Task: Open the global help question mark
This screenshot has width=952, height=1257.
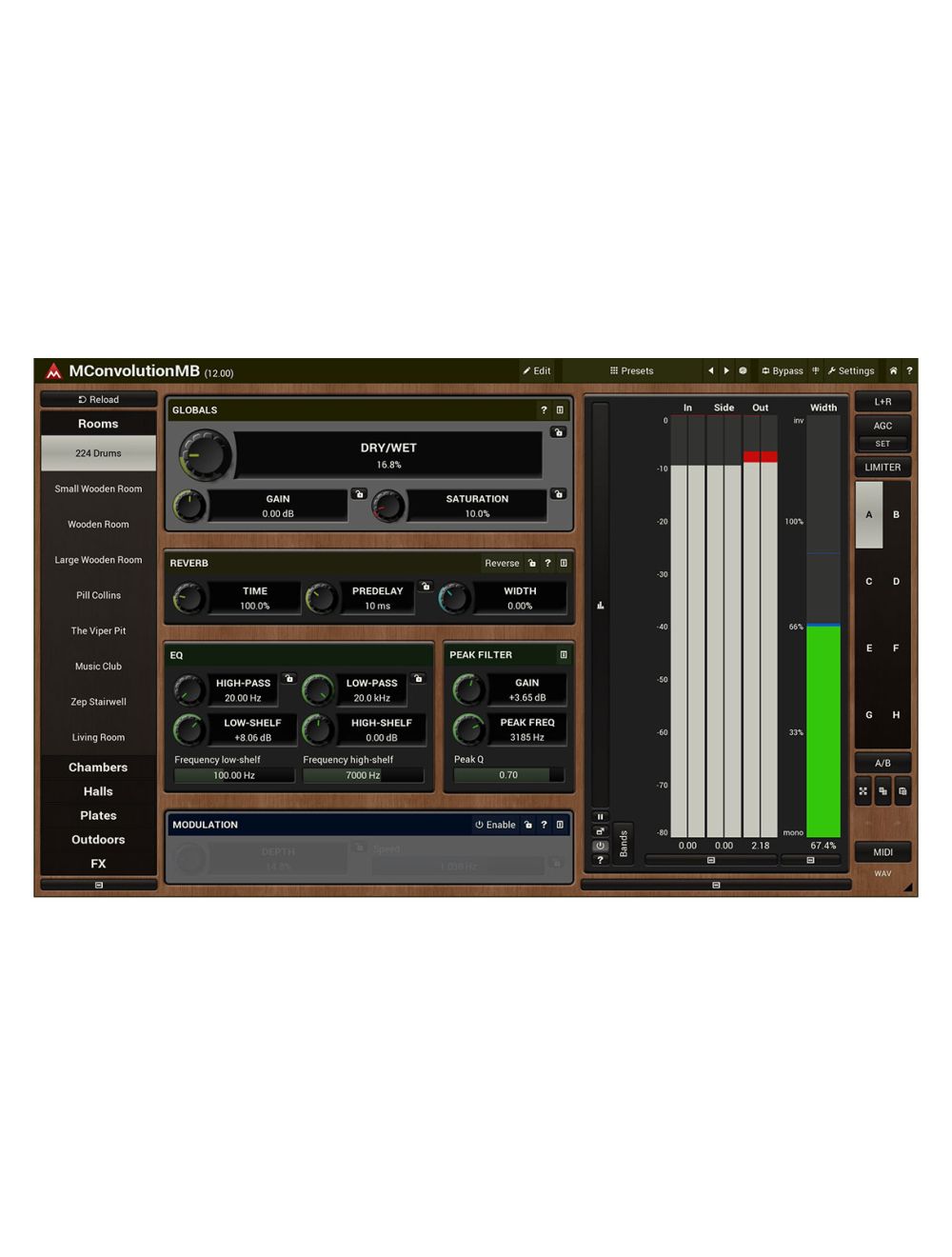Action: [911, 371]
